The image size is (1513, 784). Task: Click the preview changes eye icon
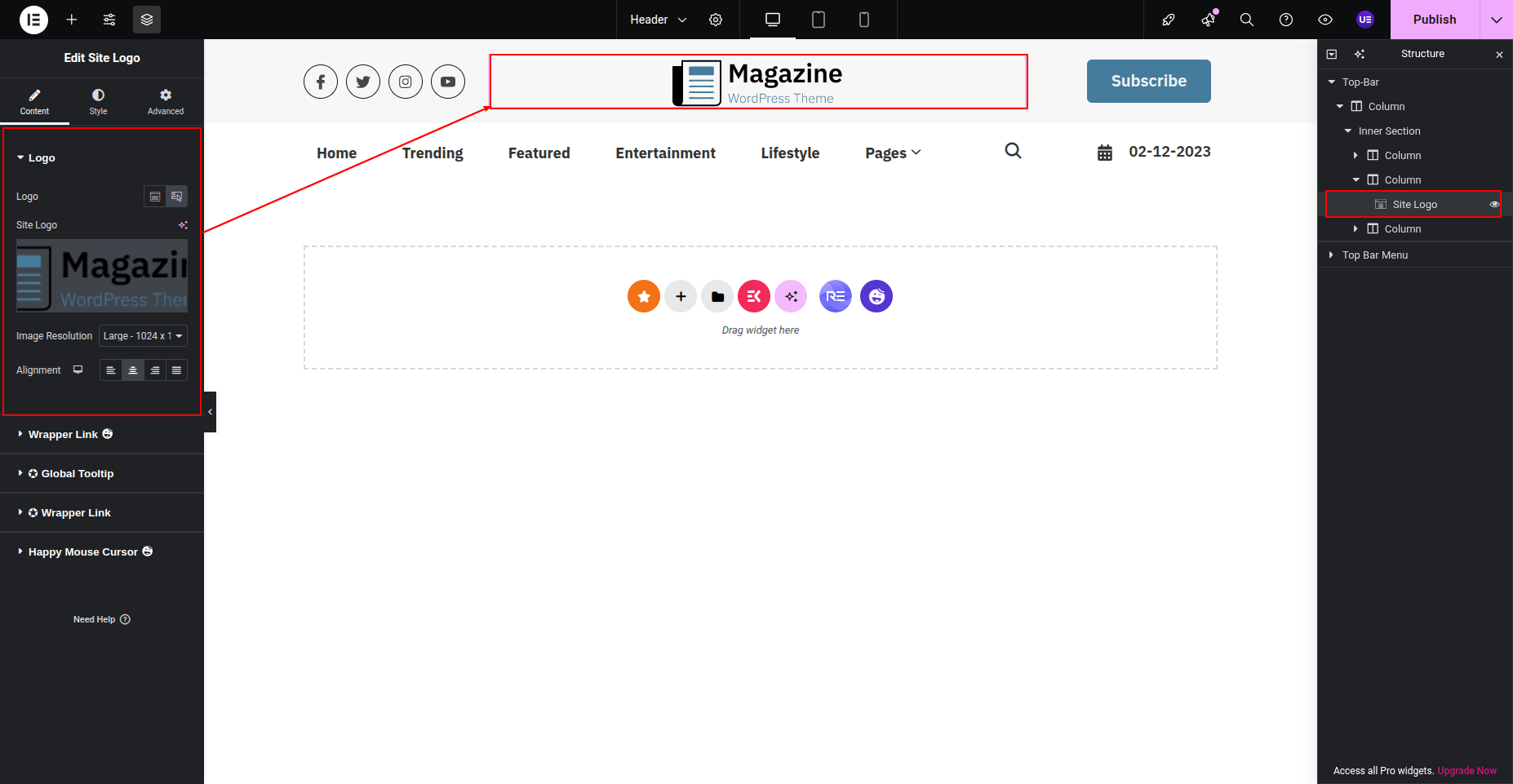coord(1324,20)
